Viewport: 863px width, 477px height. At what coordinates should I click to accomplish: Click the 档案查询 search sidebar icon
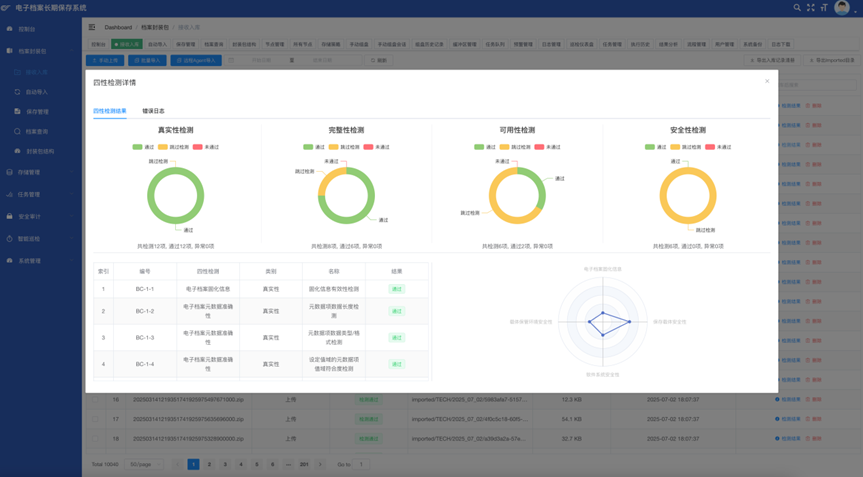pos(17,132)
